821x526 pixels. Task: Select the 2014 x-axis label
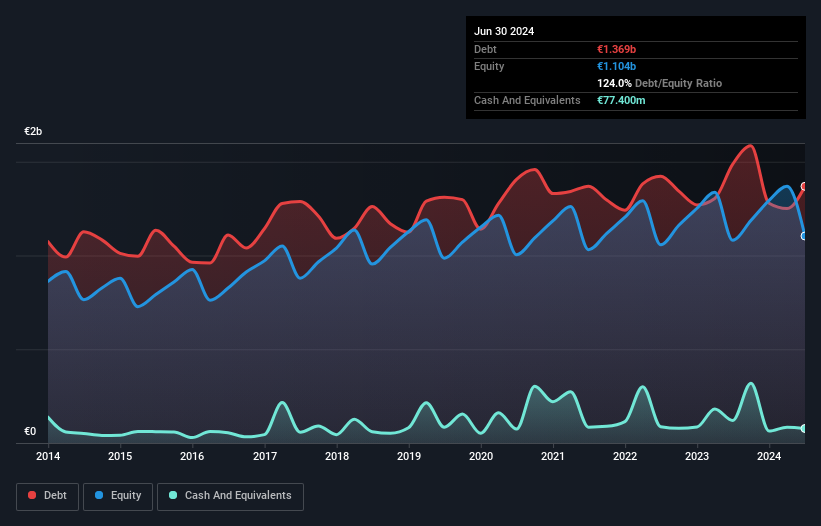pos(48,456)
